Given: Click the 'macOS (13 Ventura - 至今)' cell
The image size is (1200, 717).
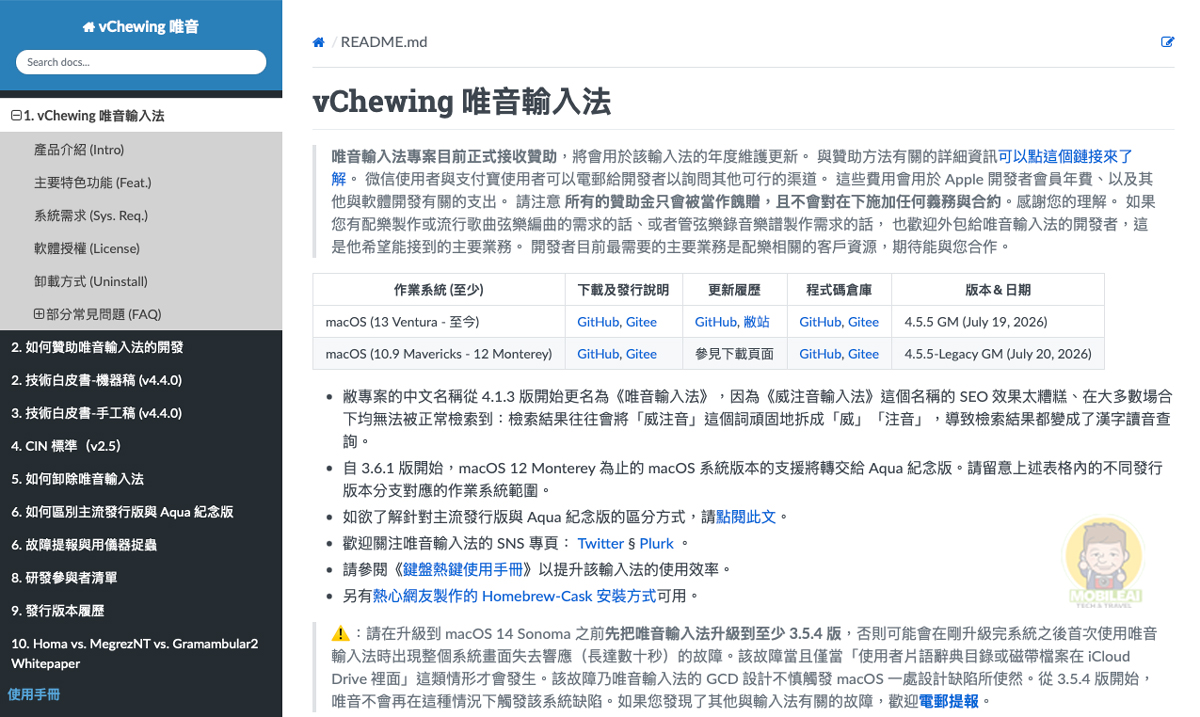Looking at the screenshot, I should 439,322.
